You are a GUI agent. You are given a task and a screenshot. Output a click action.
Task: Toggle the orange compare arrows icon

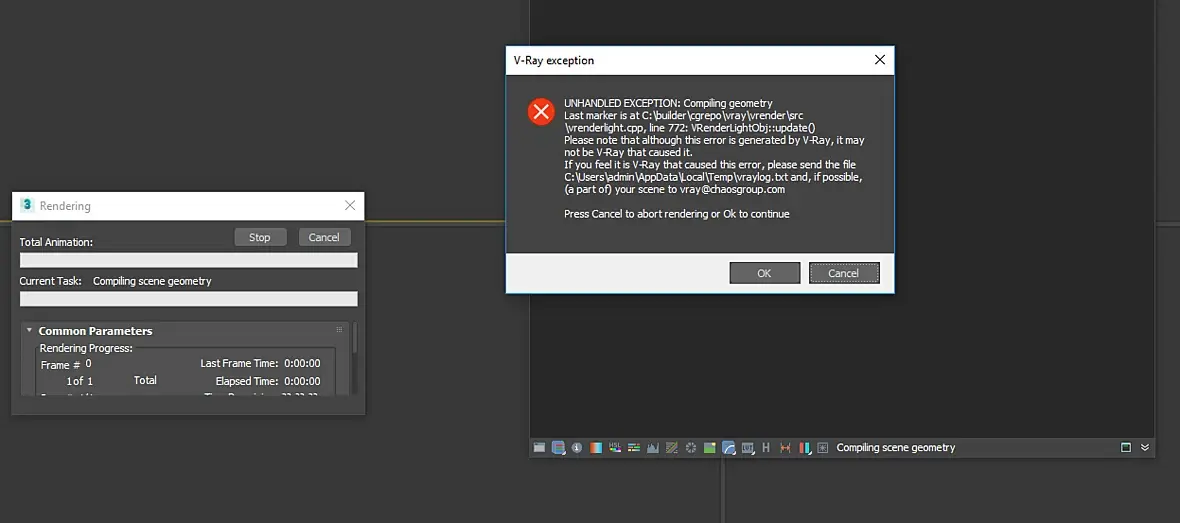(786, 447)
